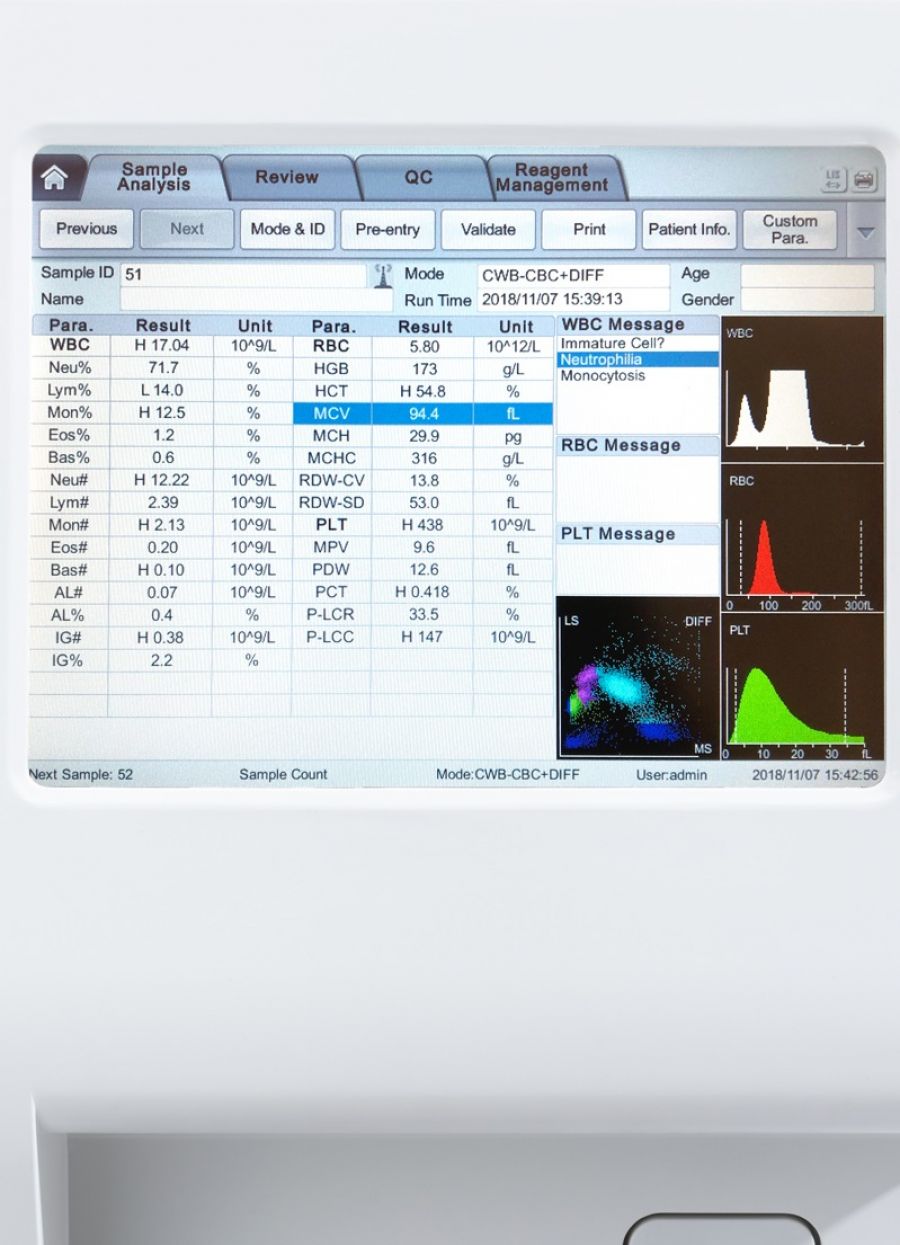Click the antenna icon beside Sample ID
The width and height of the screenshot is (900, 1245).
click(x=382, y=276)
